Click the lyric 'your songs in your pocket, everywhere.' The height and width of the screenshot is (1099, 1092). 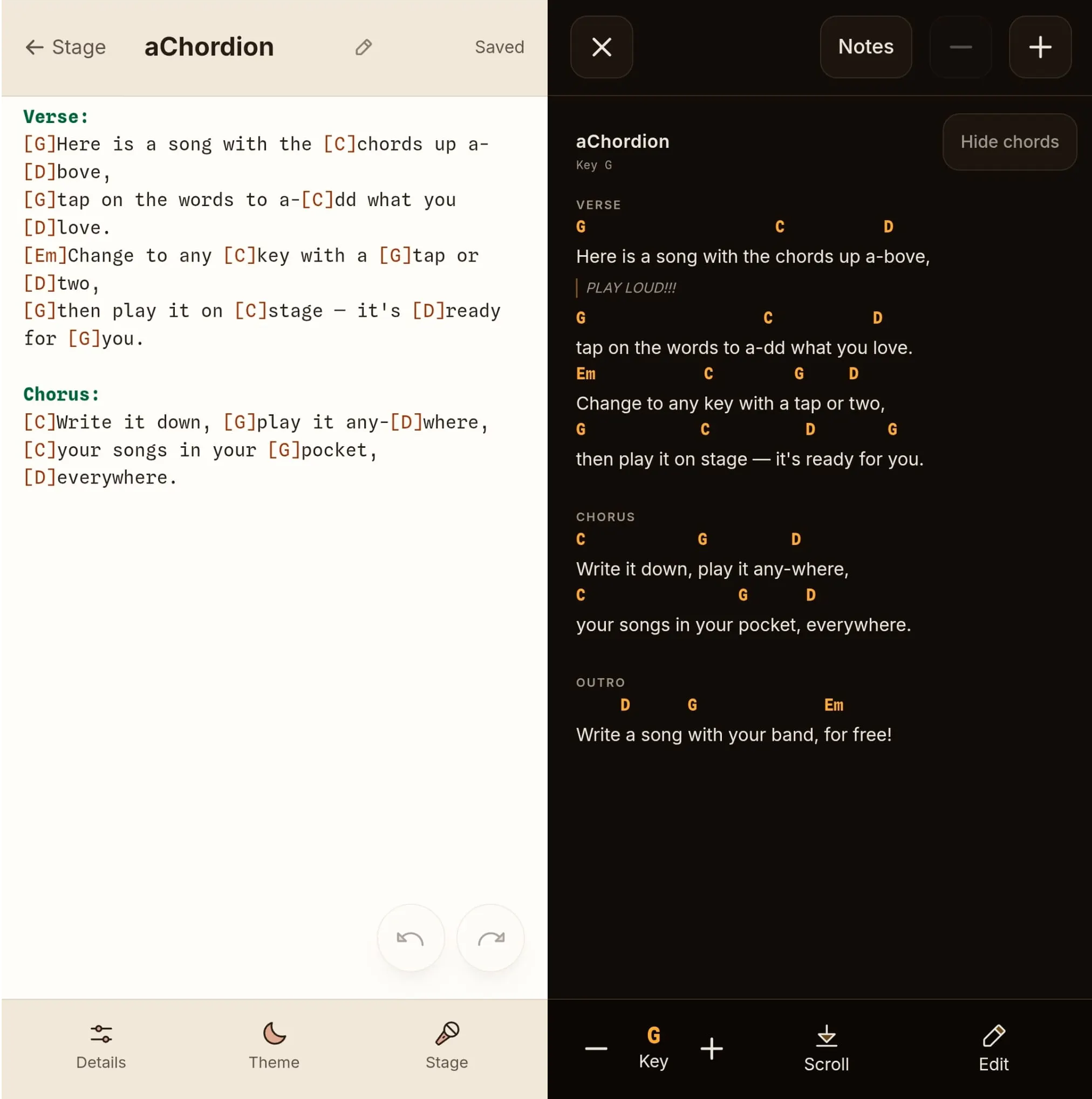tap(743, 625)
